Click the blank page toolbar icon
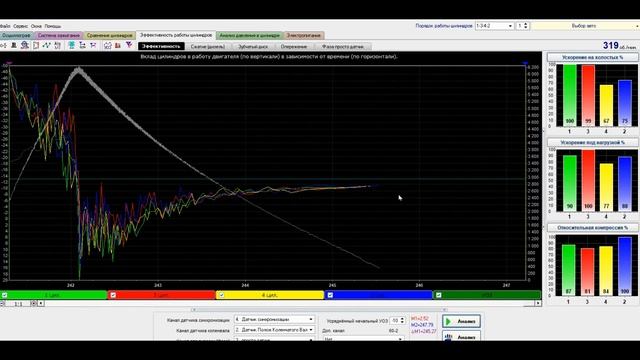640x360 pixels. click(36, 45)
